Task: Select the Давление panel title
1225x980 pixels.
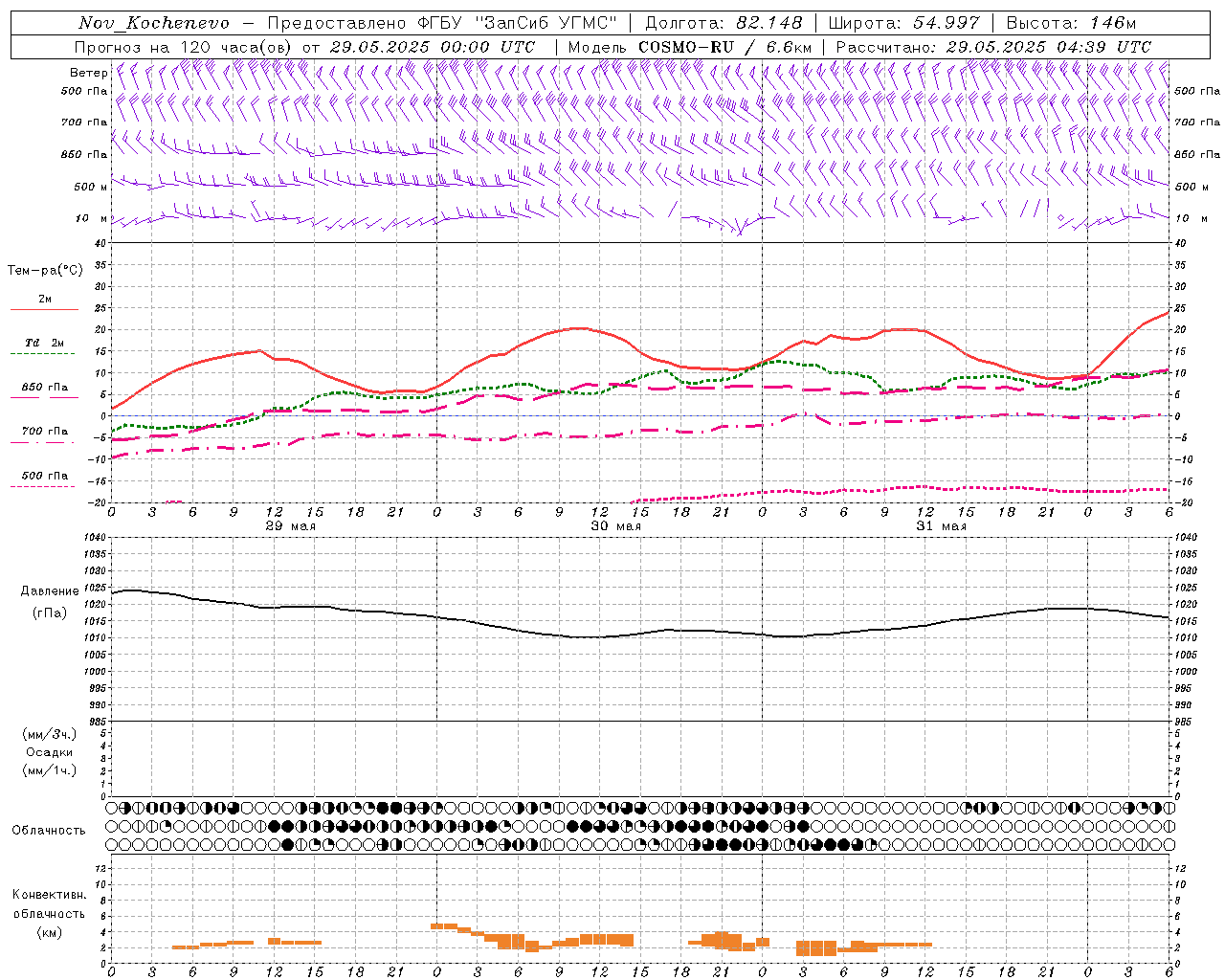Action: pos(50,591)
